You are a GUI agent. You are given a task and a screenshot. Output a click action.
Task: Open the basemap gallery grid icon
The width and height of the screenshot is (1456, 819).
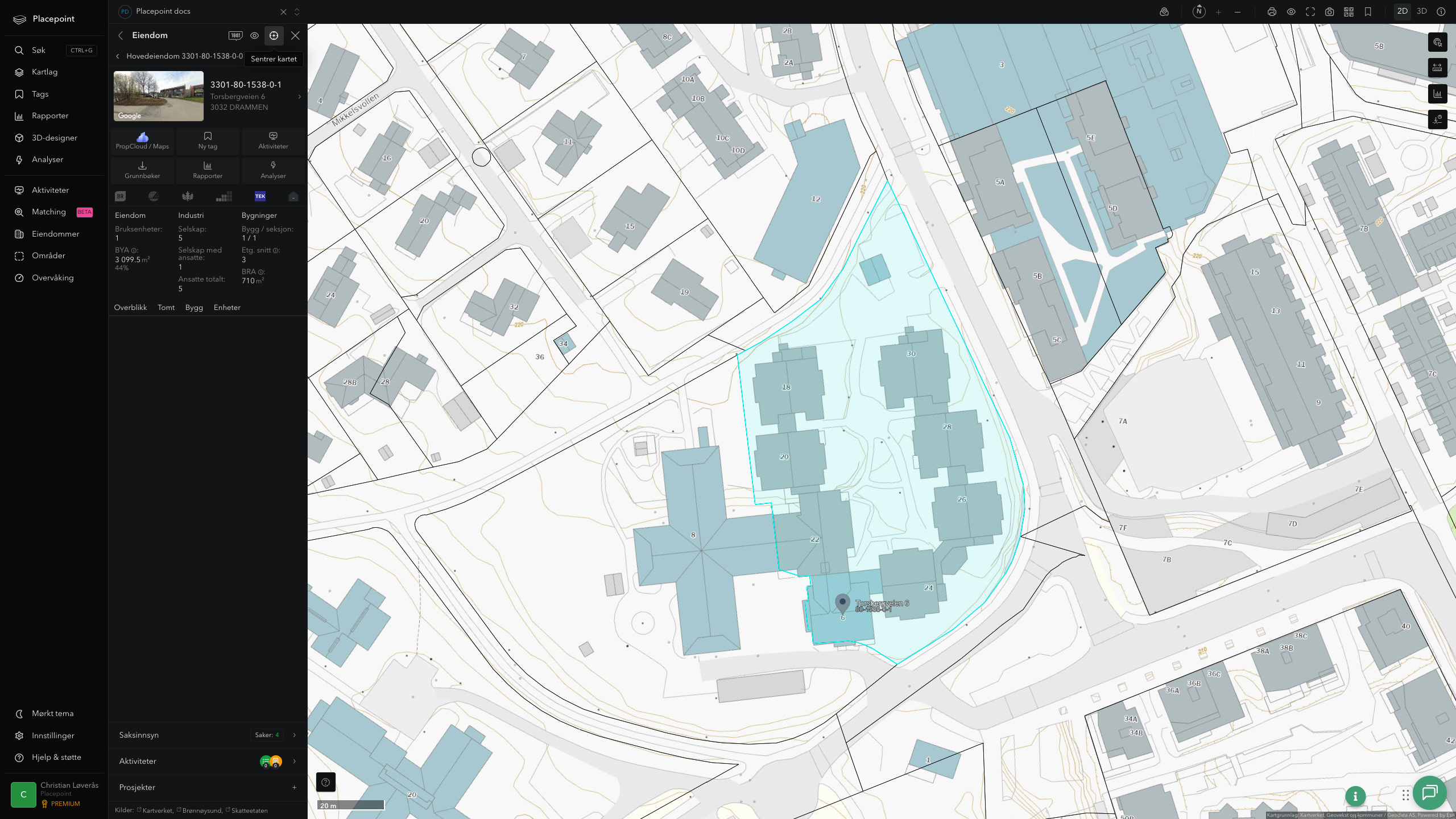[1349, 11]
